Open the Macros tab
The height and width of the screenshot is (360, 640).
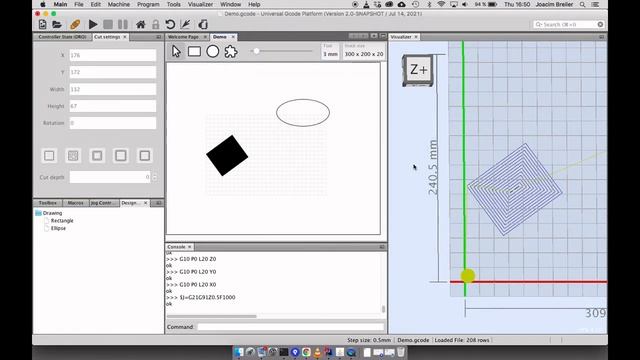76,203
